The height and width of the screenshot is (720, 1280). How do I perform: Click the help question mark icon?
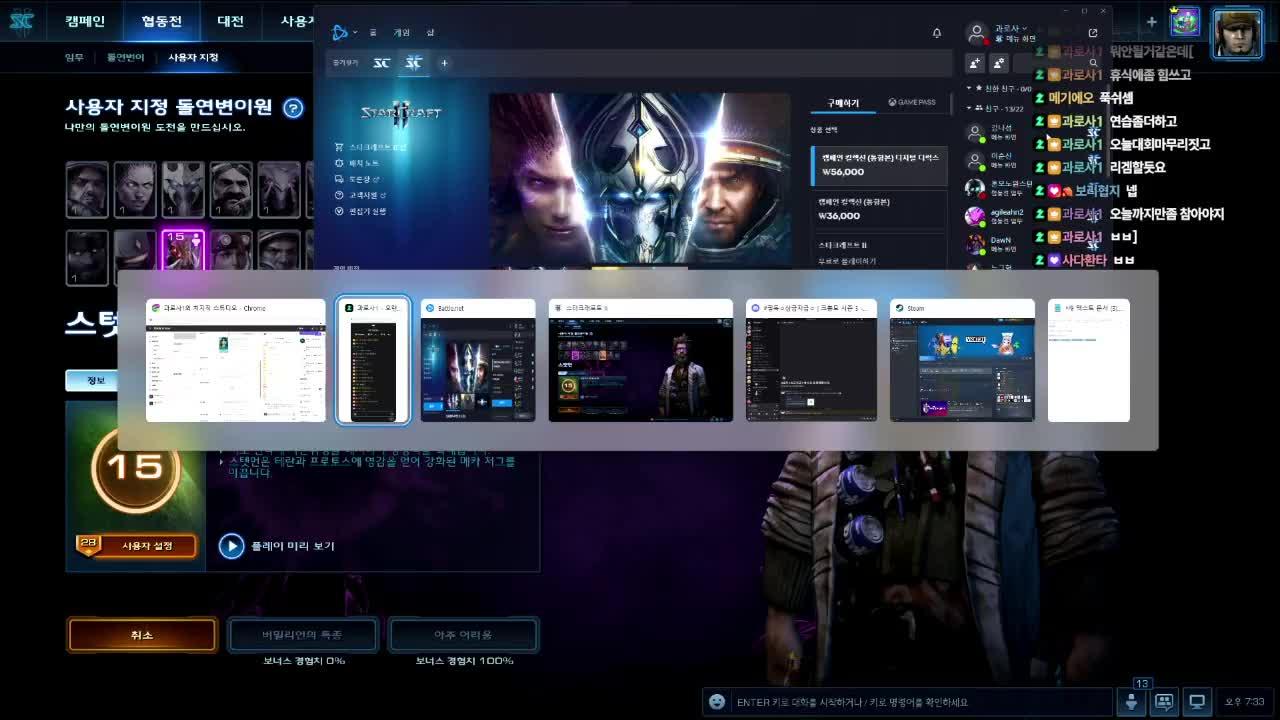tap(293, 108)
